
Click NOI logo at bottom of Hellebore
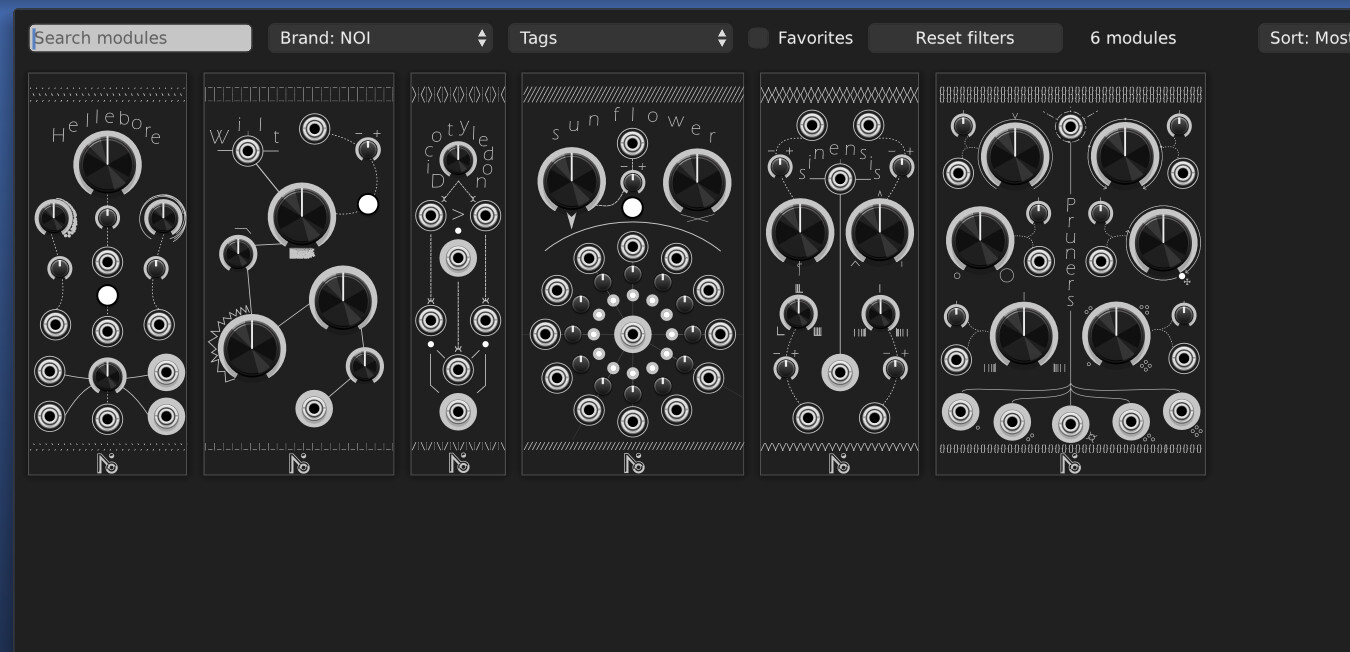(x=107, y=464)
